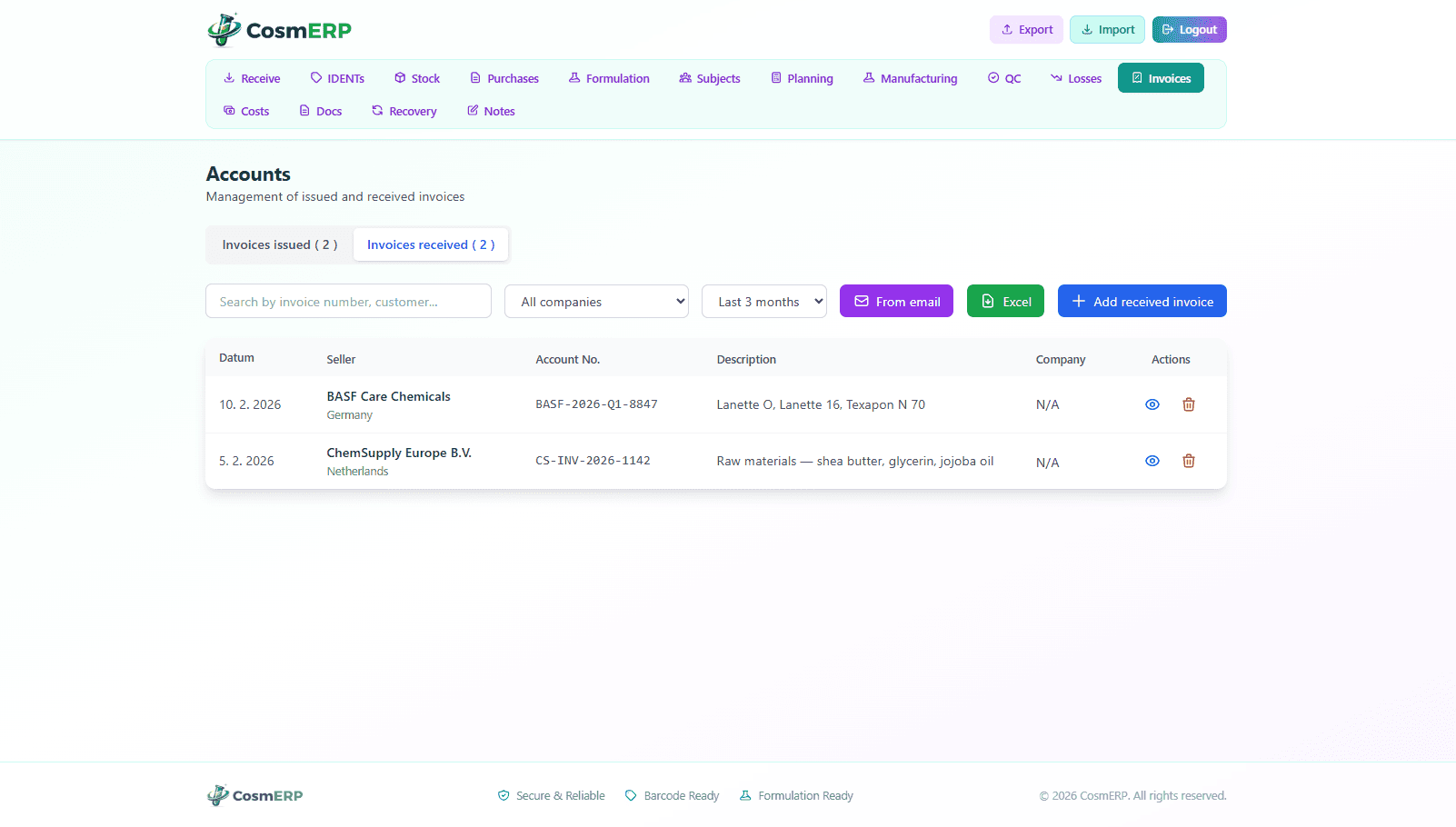Open Notes from the navigation bar
Image resolution: width=1456 pixels, height=827 pixels.
click(491, 111)
